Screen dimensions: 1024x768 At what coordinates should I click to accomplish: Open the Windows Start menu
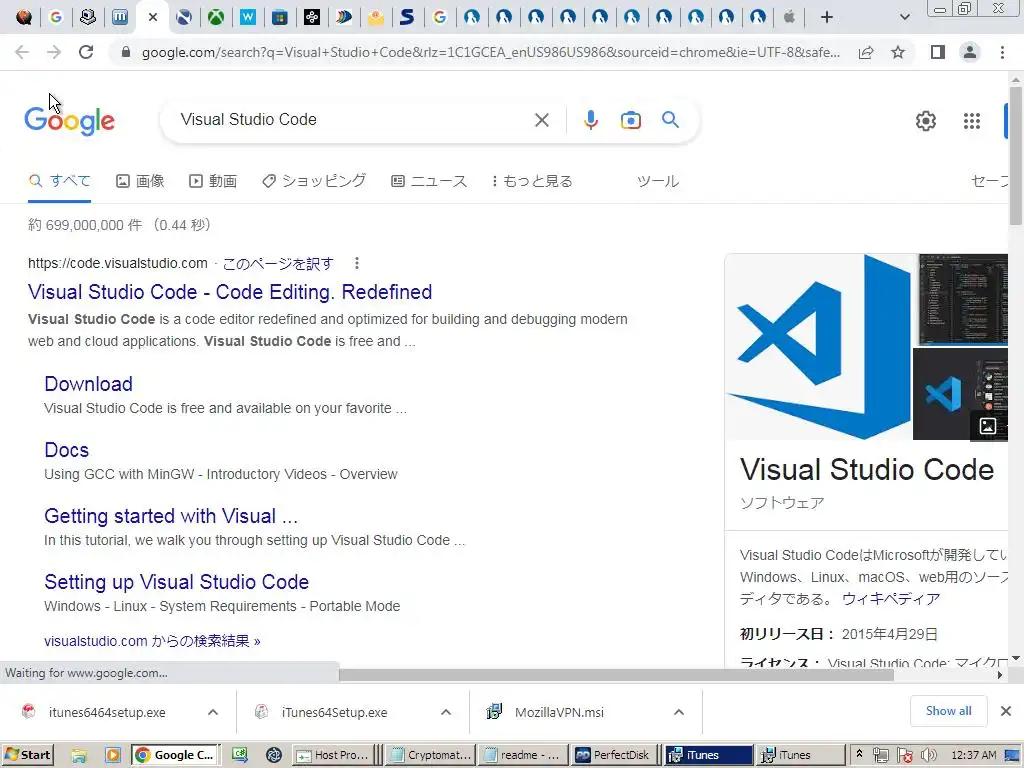point(27,755)
